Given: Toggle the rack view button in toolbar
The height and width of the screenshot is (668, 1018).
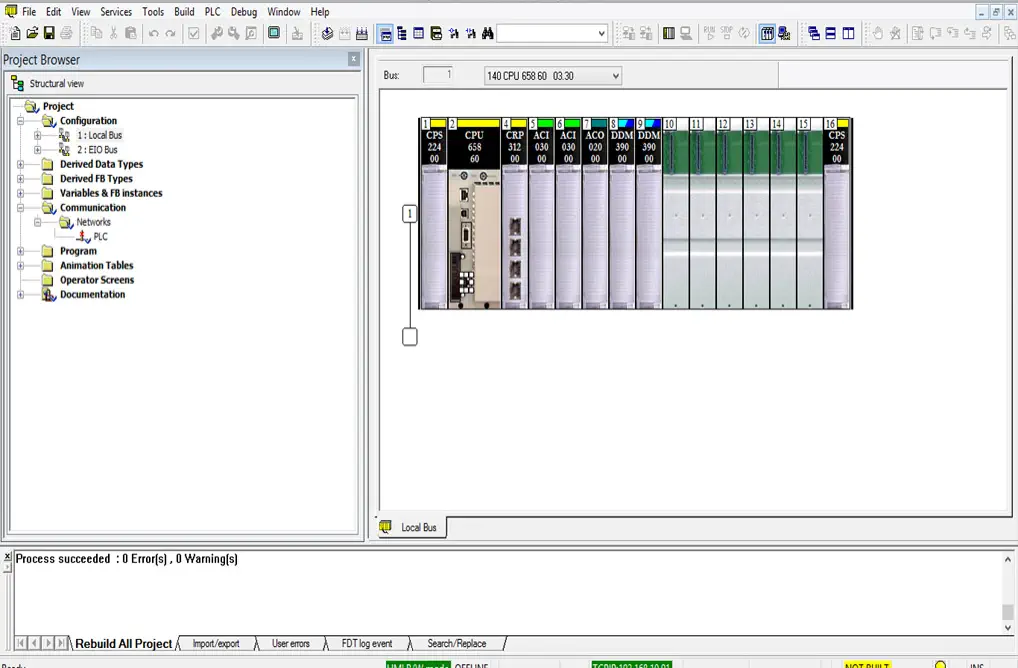Looking at the screenshot, I should pos(767,33).
